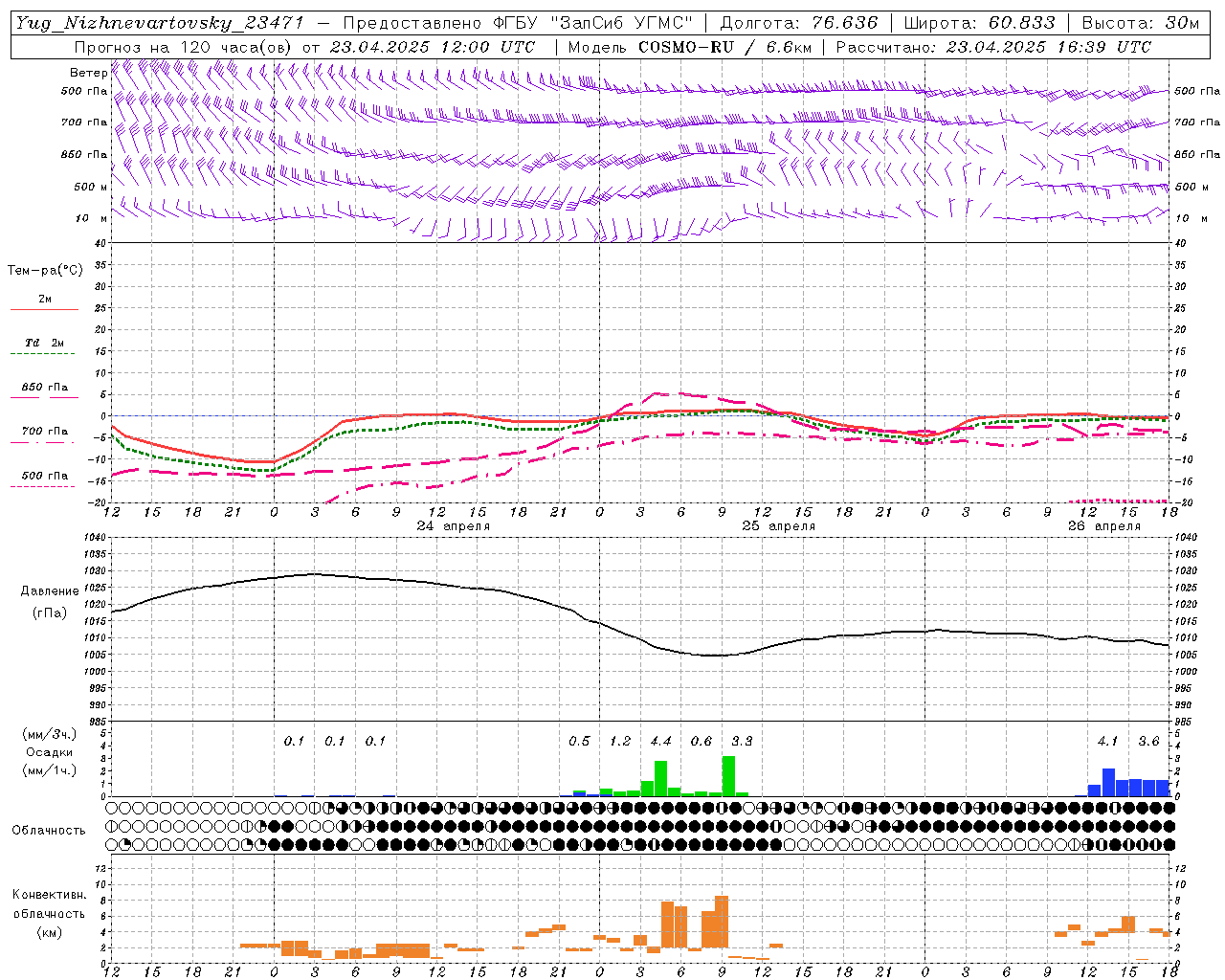Click the station title Yug_Nizhnevartovsky_23471
Image resolution: width=1225 pixels, height=980 pixels.
(159, 23)
